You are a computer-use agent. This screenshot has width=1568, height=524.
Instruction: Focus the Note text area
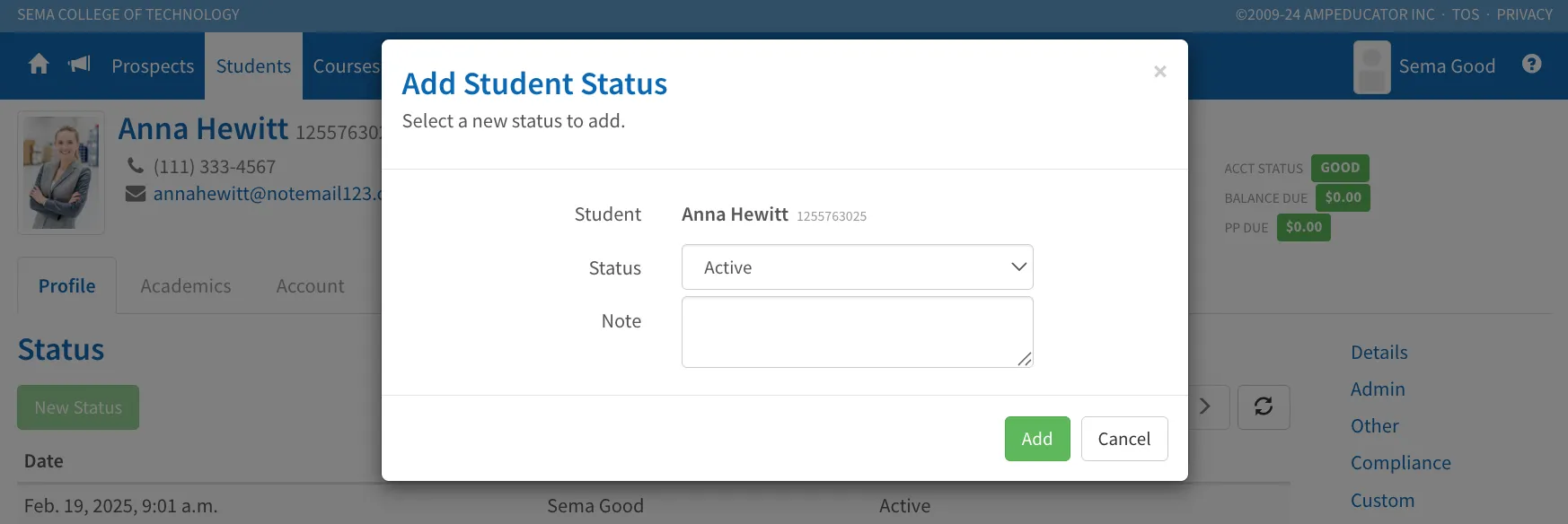click(x=858, y=332)
